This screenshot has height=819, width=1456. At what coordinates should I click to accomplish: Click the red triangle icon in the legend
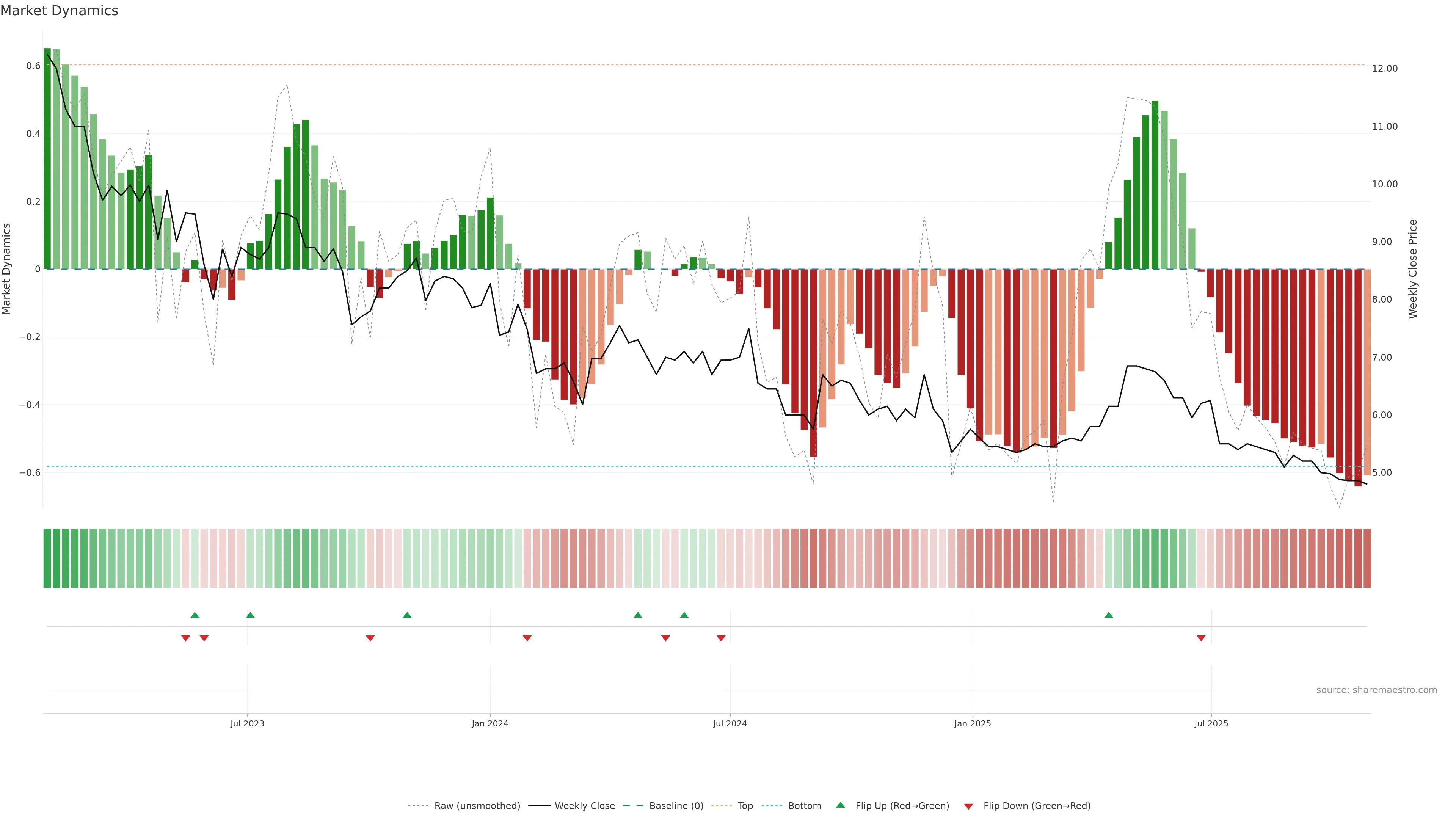(x=968, y=806)
